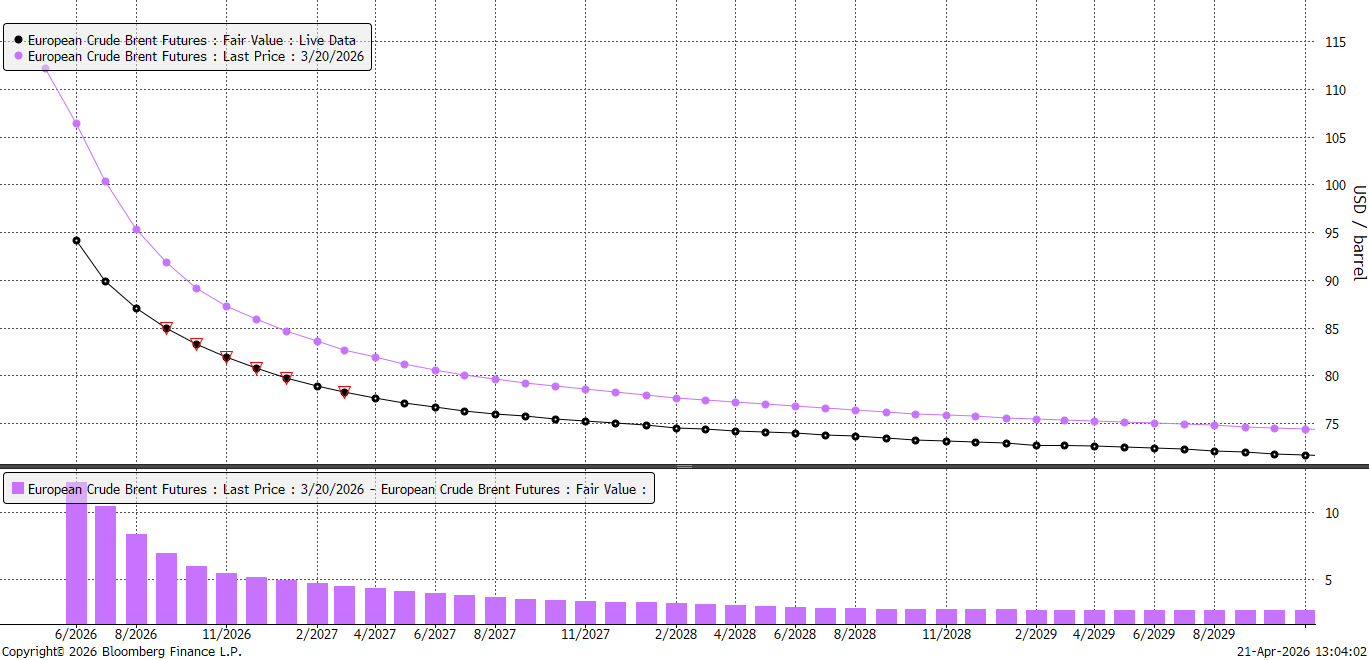Click the 100 price axis label
1369x660 pixels.
pyautogui.click(x=1335, y=185)
